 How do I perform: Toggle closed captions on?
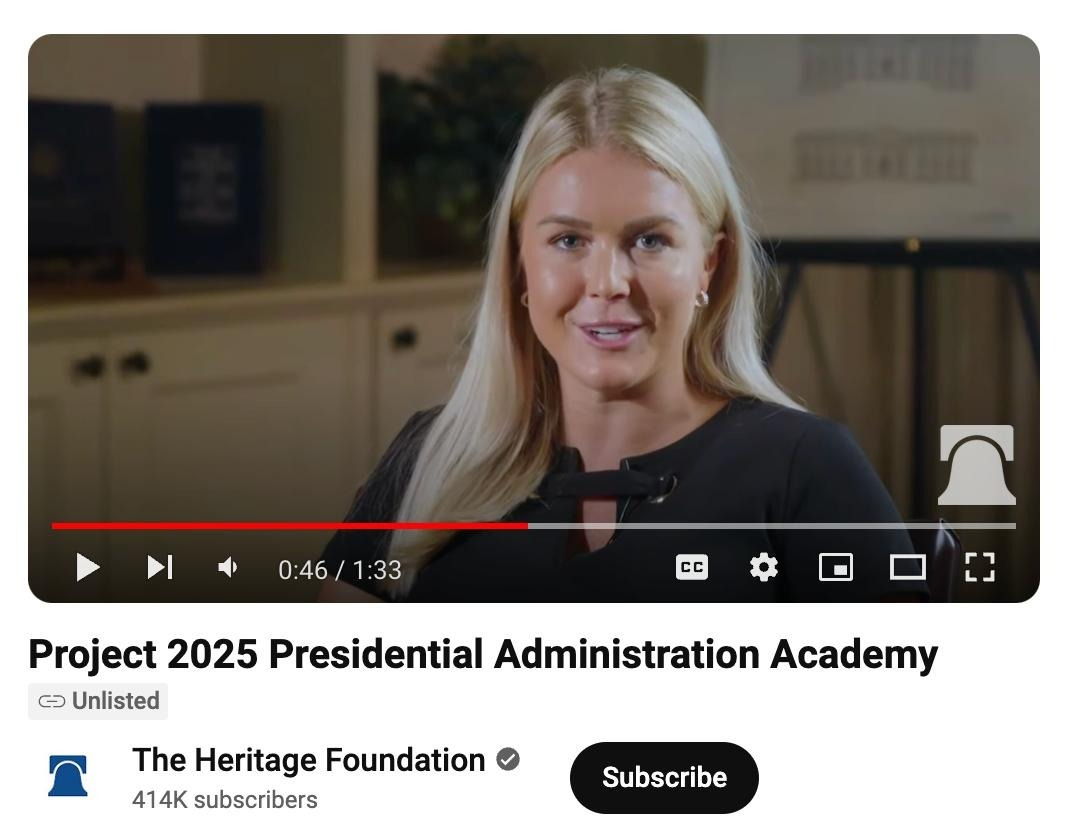(x=691, y=568)
